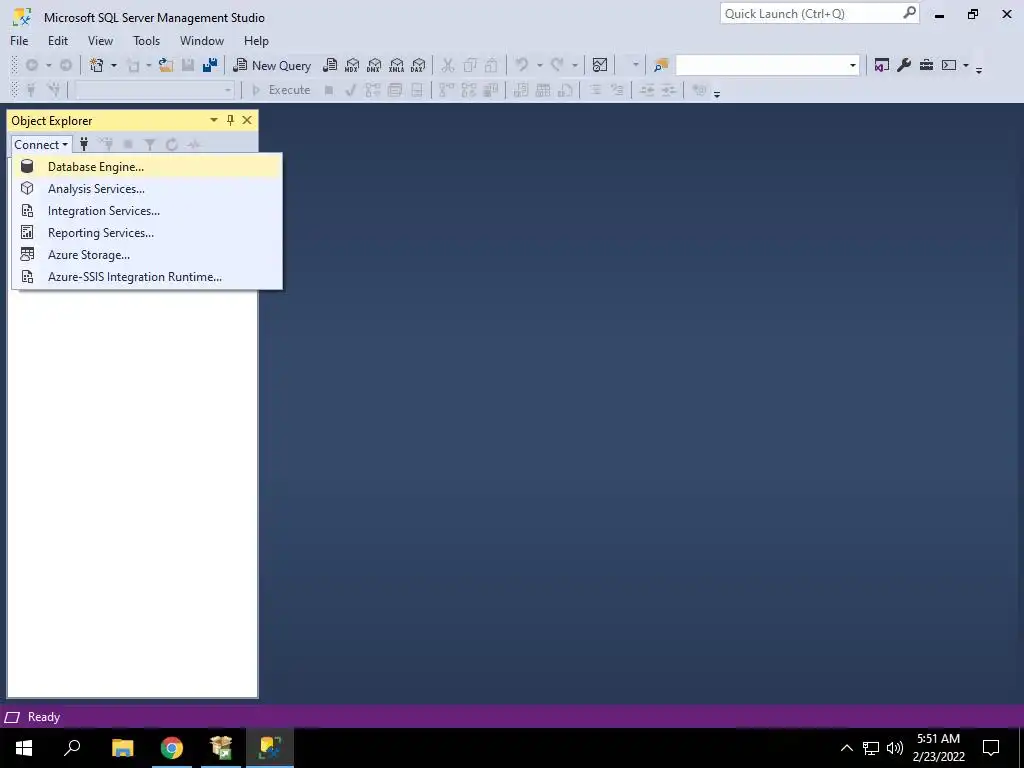Click the Activity Monitor icon

(600, 65)
